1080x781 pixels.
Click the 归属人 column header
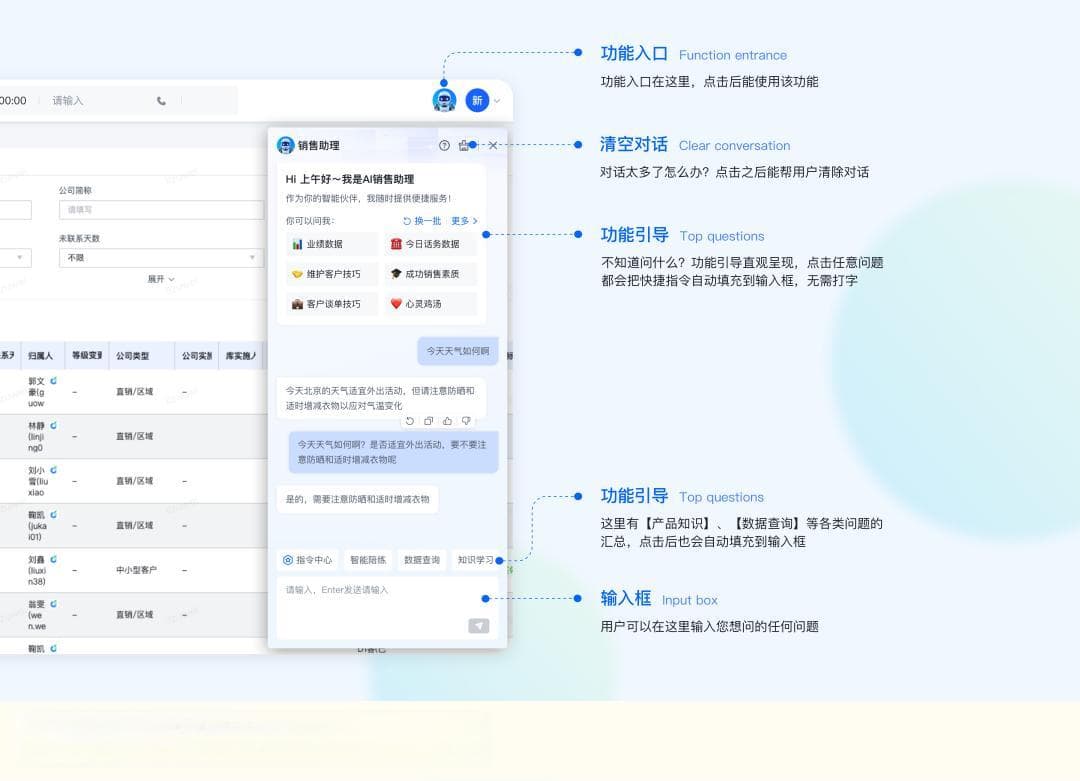pos(42,355)
